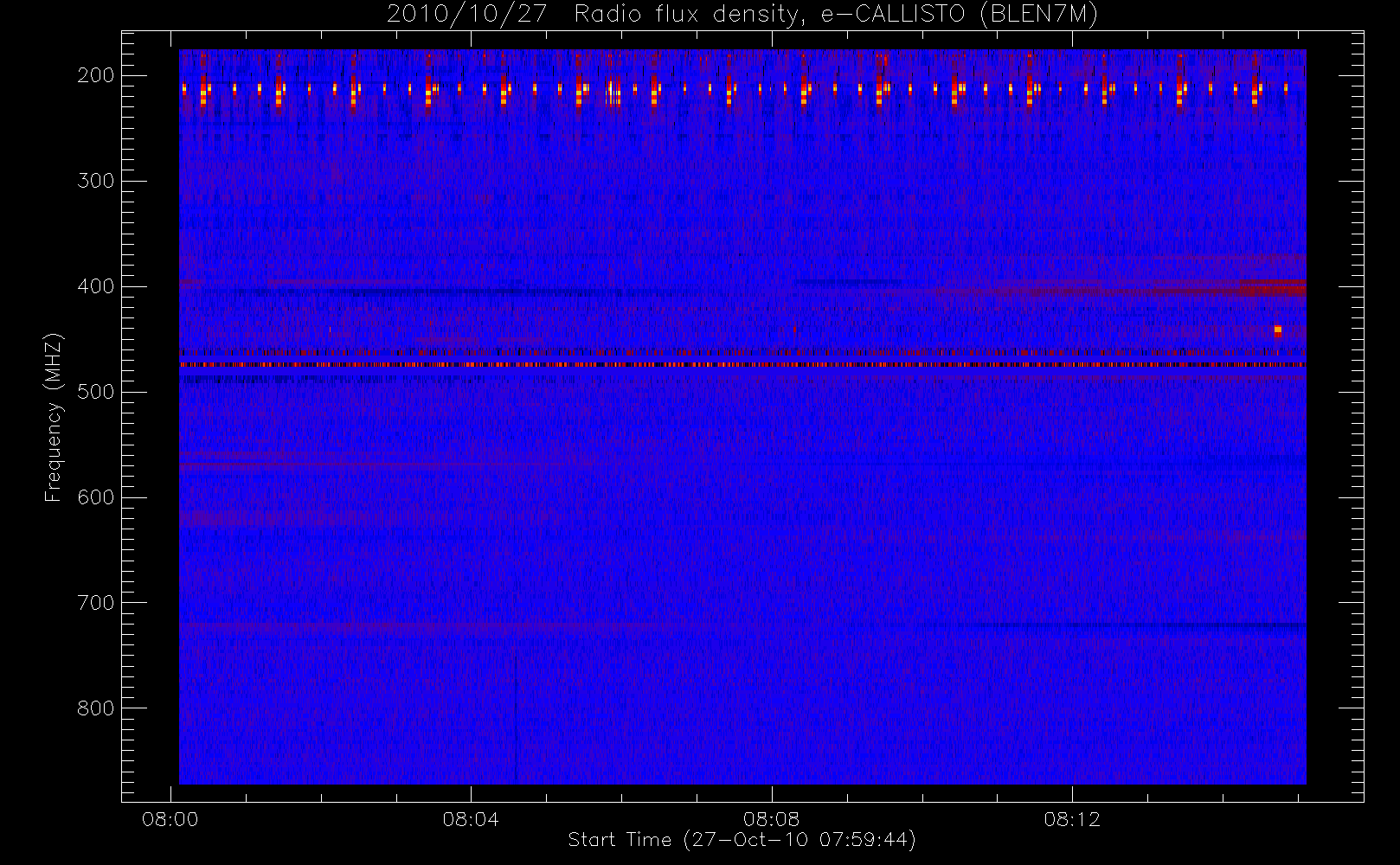Click the red patch near 400 MHz at the spectrogram's right edge

(x=1272, y=289)
